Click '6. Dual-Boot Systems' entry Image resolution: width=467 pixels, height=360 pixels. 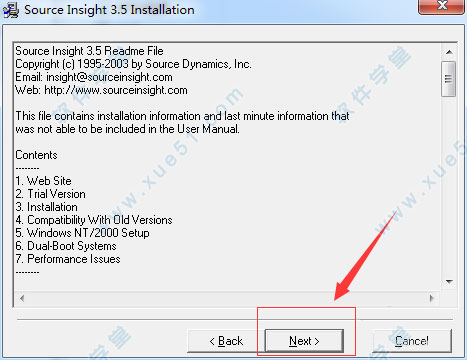click(66, 246)
